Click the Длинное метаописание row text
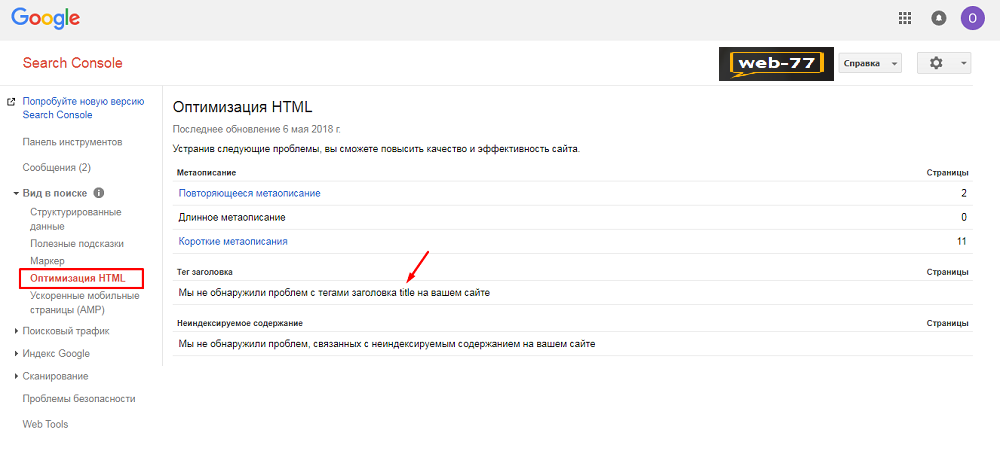Screen dimensions: 1000x451 [x=232, y=218]
